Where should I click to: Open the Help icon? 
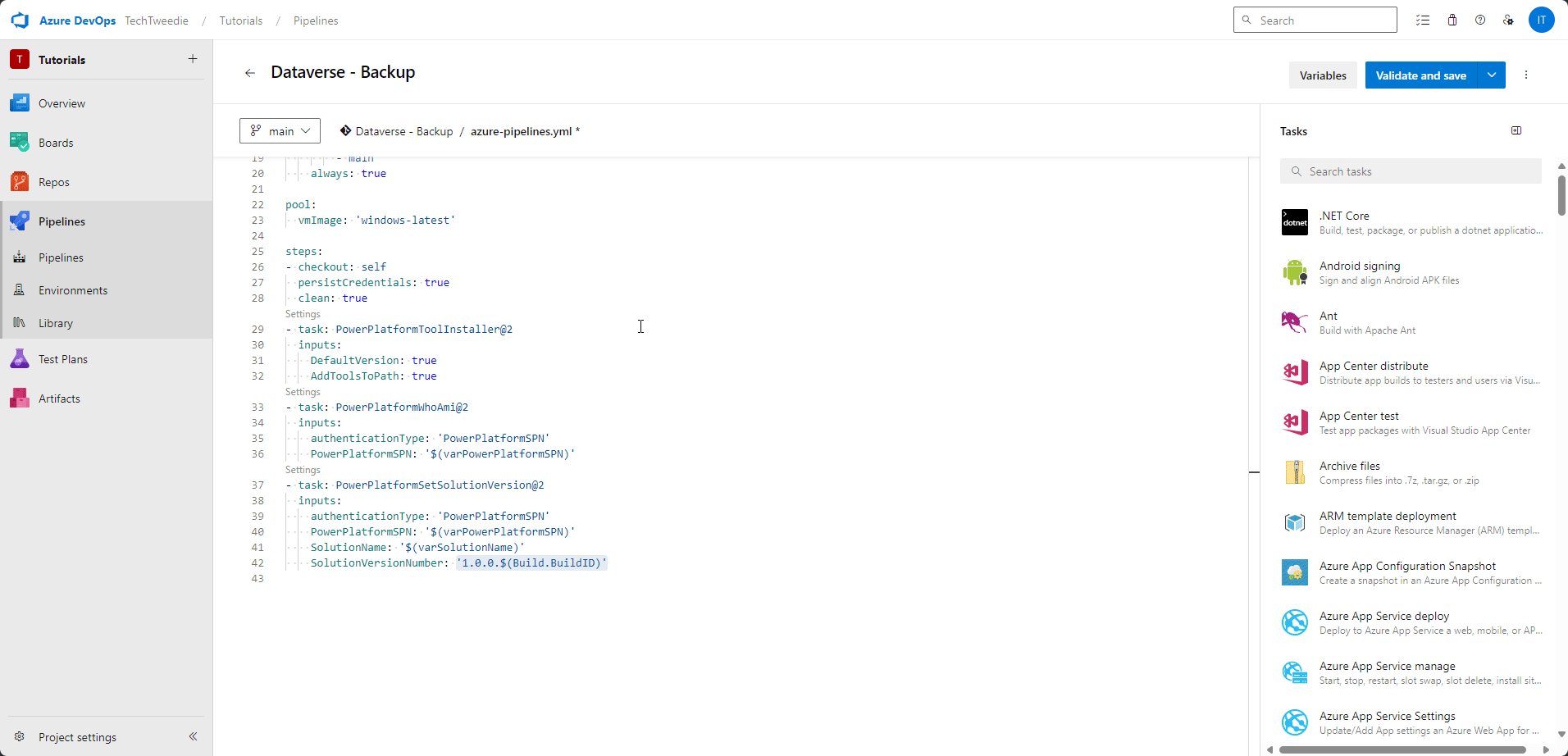point(1480,20)
